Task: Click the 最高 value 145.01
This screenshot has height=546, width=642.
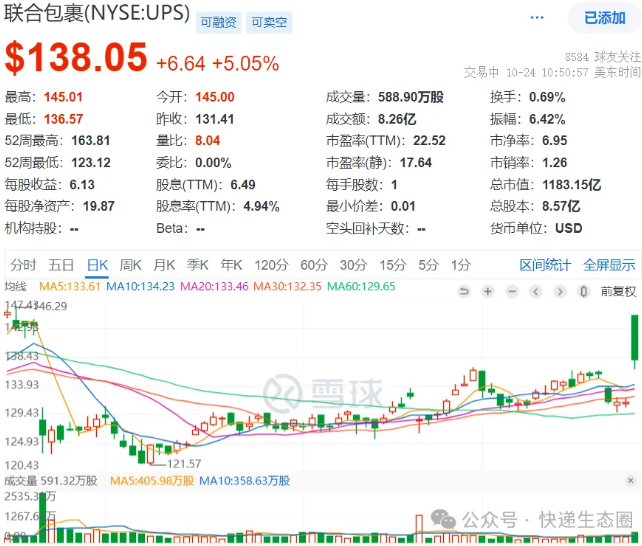Action: [63, 97]
